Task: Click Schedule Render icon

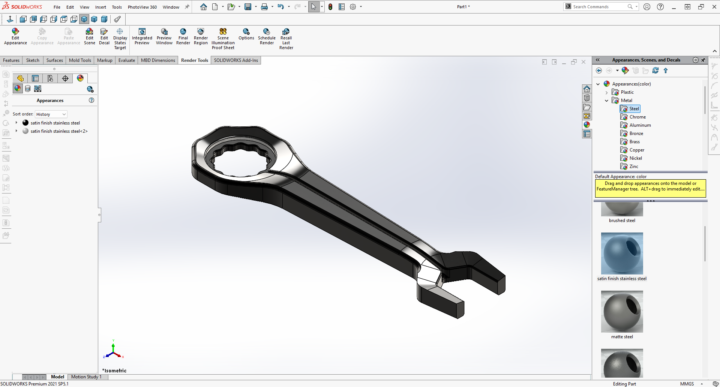Action: point(266,36)
